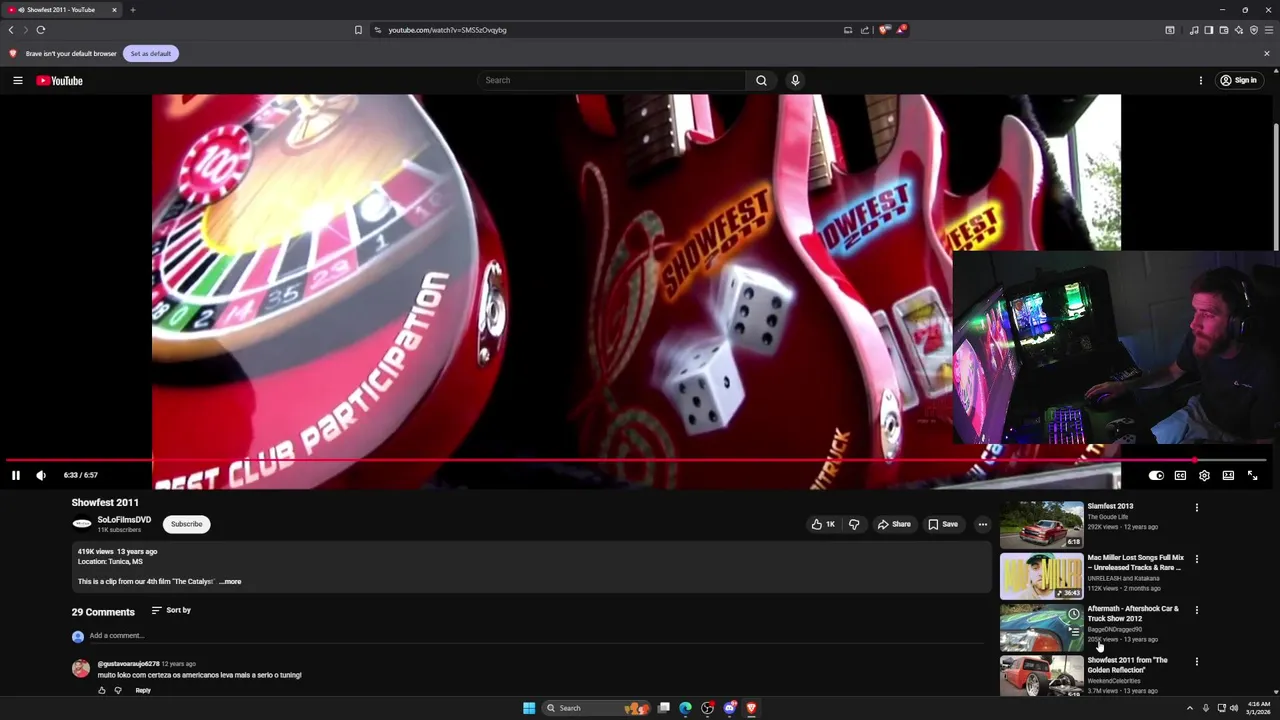The height and width of the screenshot is (720, 1280).
Task: Click the address bar URL
Action: coord(447,30)
